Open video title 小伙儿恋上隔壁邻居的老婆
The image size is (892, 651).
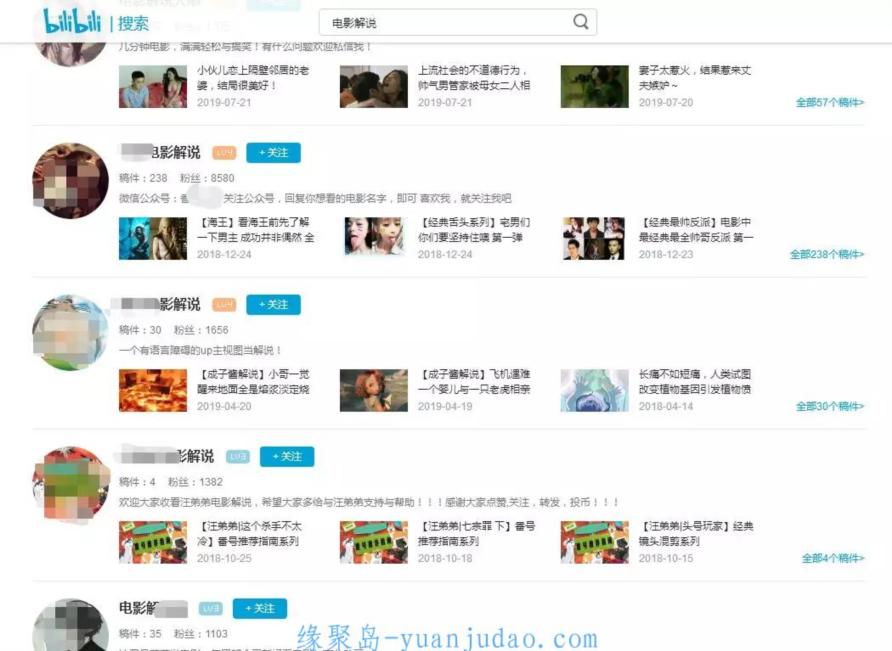(253, 77)
